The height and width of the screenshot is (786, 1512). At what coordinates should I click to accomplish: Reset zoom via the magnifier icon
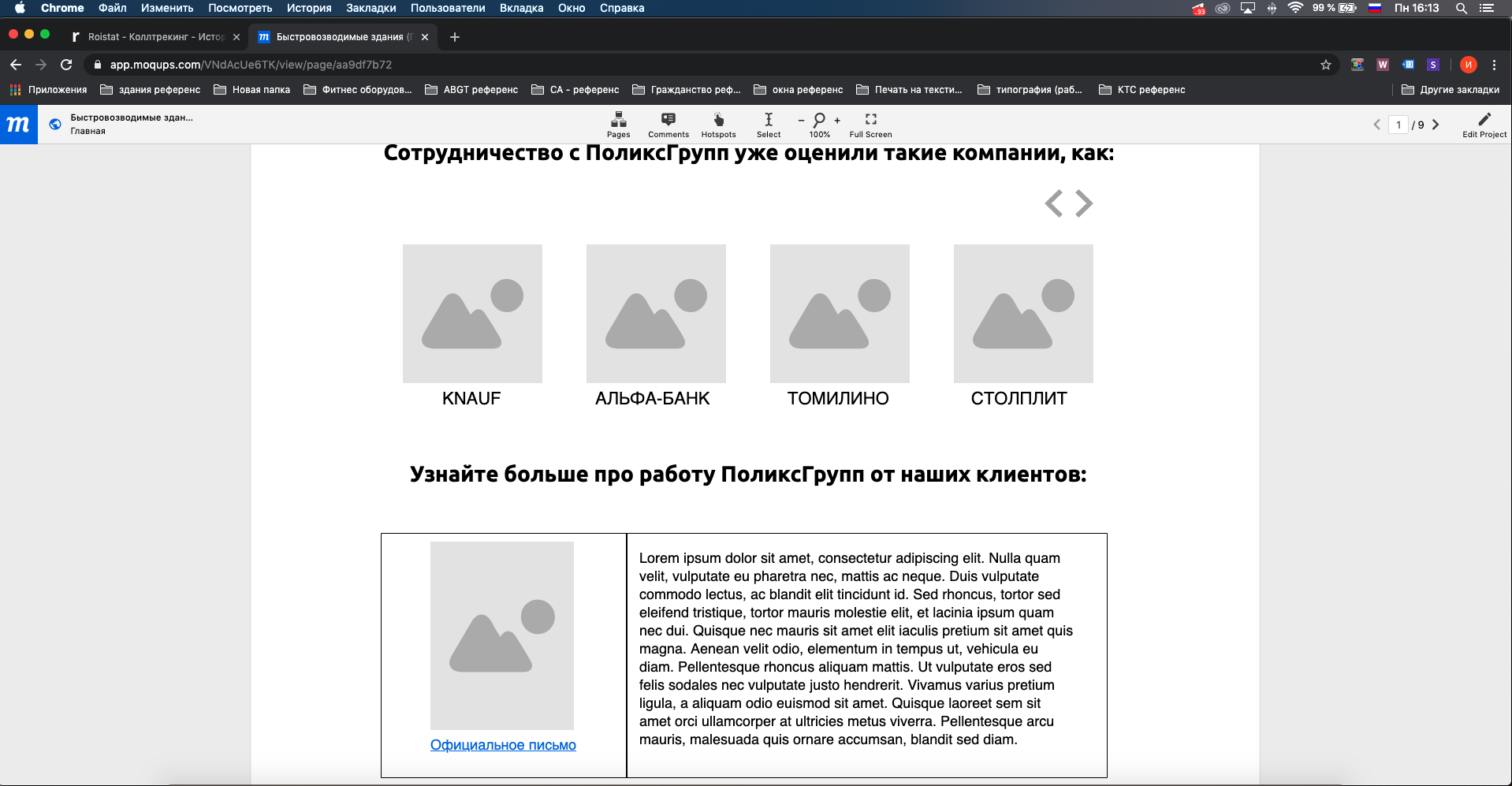(x=819, y=120)
